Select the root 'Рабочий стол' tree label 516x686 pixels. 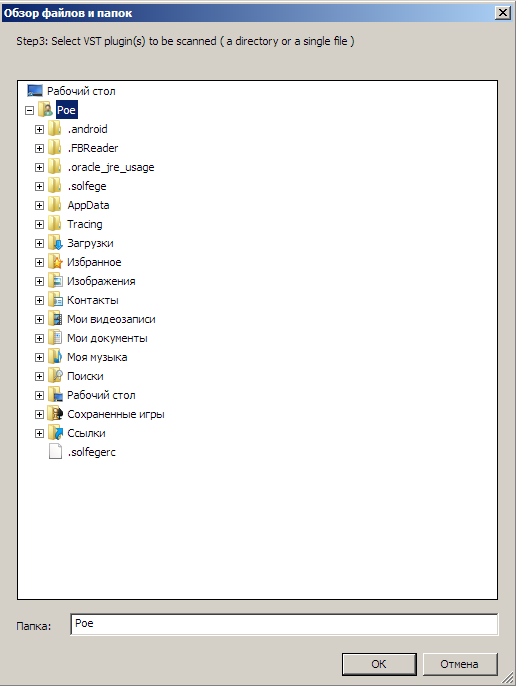pyautogui.click(x=81, y=91)
